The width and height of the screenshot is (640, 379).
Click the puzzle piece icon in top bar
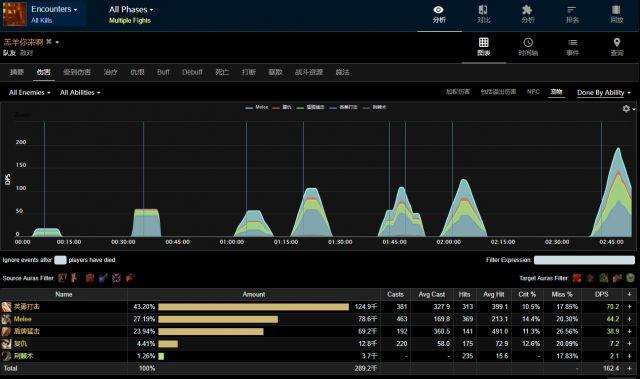pos(527,10)
